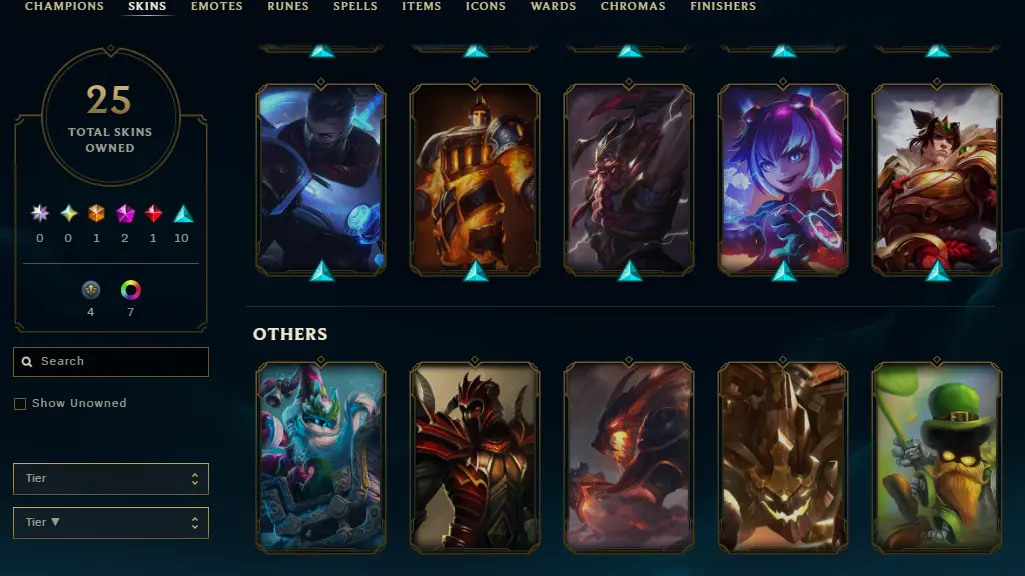Select the cyan triangle tier icon
The image size is (1025, 576).
[183, 213]
